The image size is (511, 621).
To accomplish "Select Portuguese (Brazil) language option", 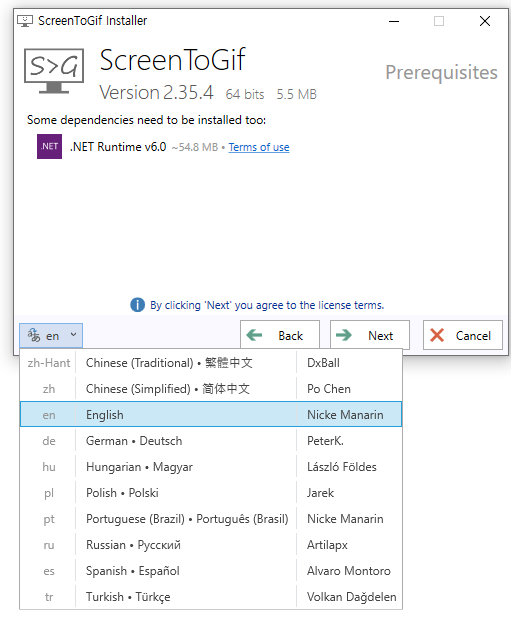I will point(211,519).
